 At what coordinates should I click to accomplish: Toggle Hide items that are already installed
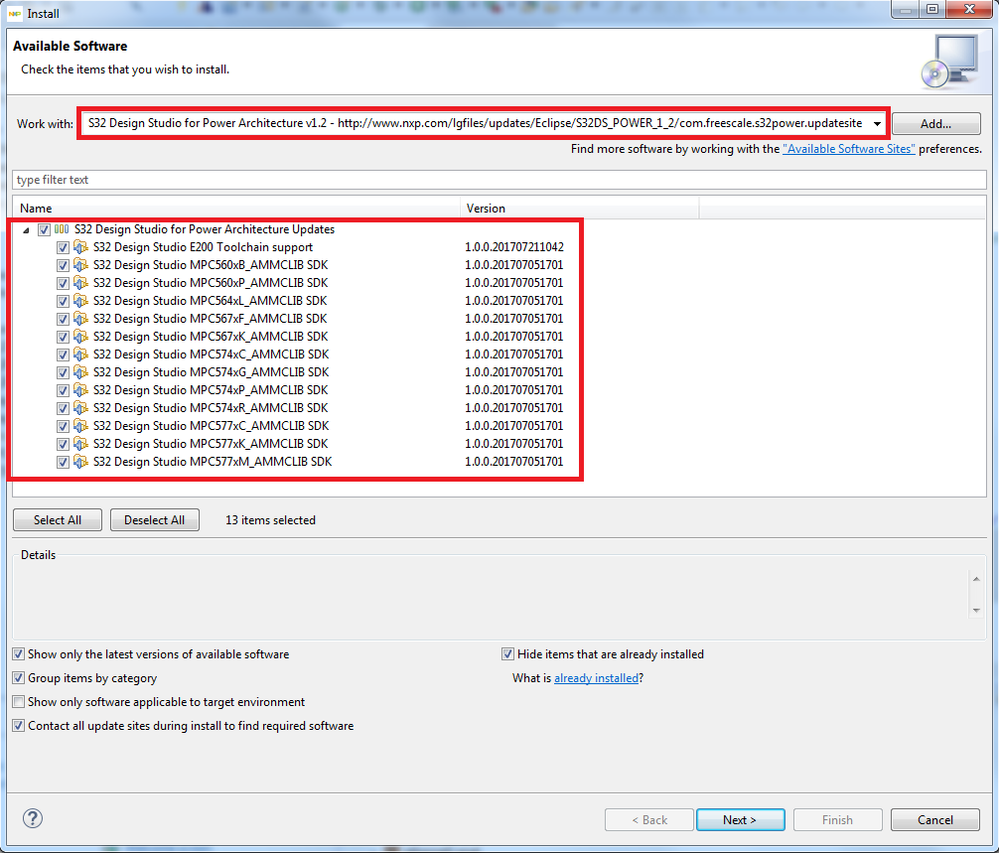[x=508, y=654]
